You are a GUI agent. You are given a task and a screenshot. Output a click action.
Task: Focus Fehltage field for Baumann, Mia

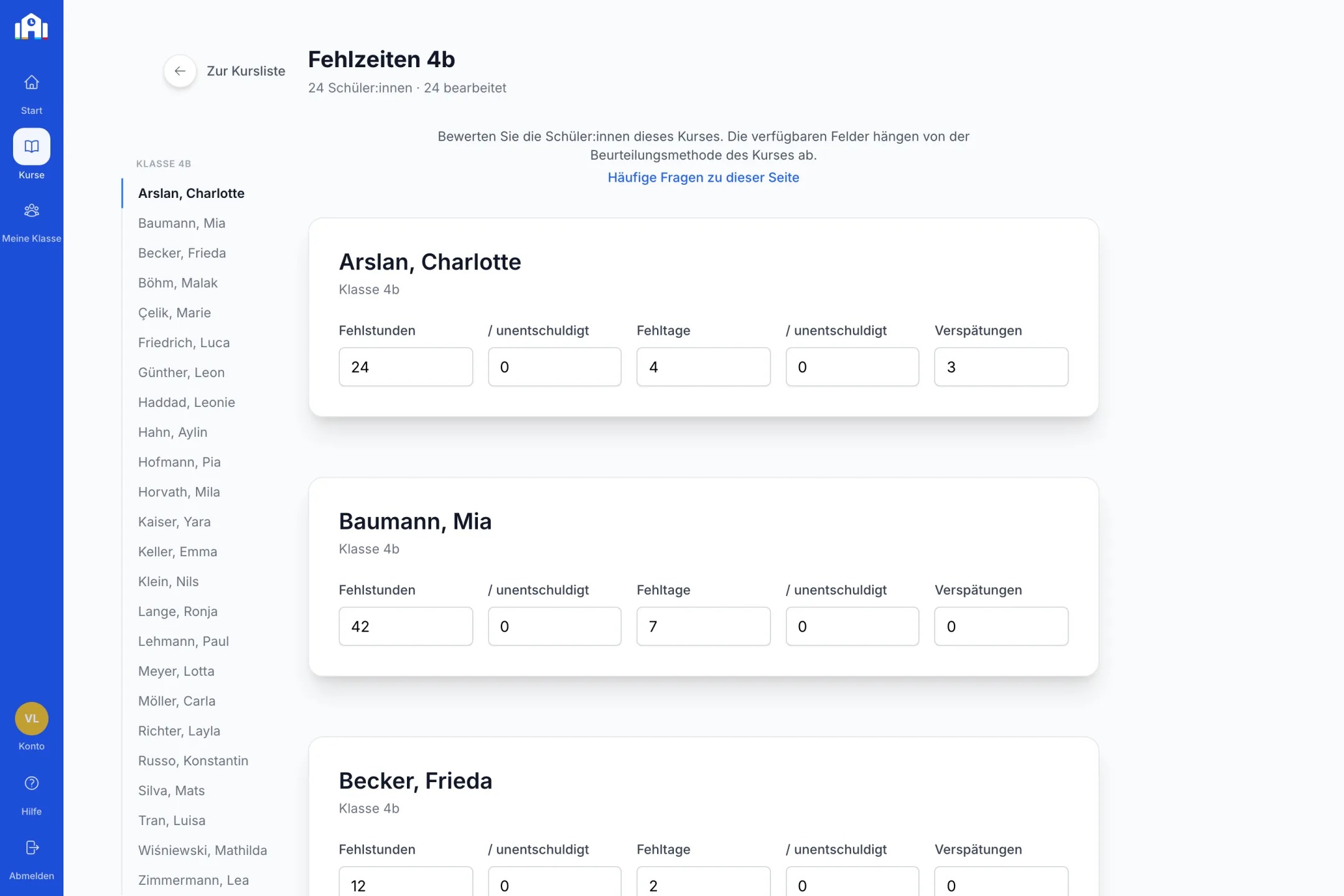(703, 627)
